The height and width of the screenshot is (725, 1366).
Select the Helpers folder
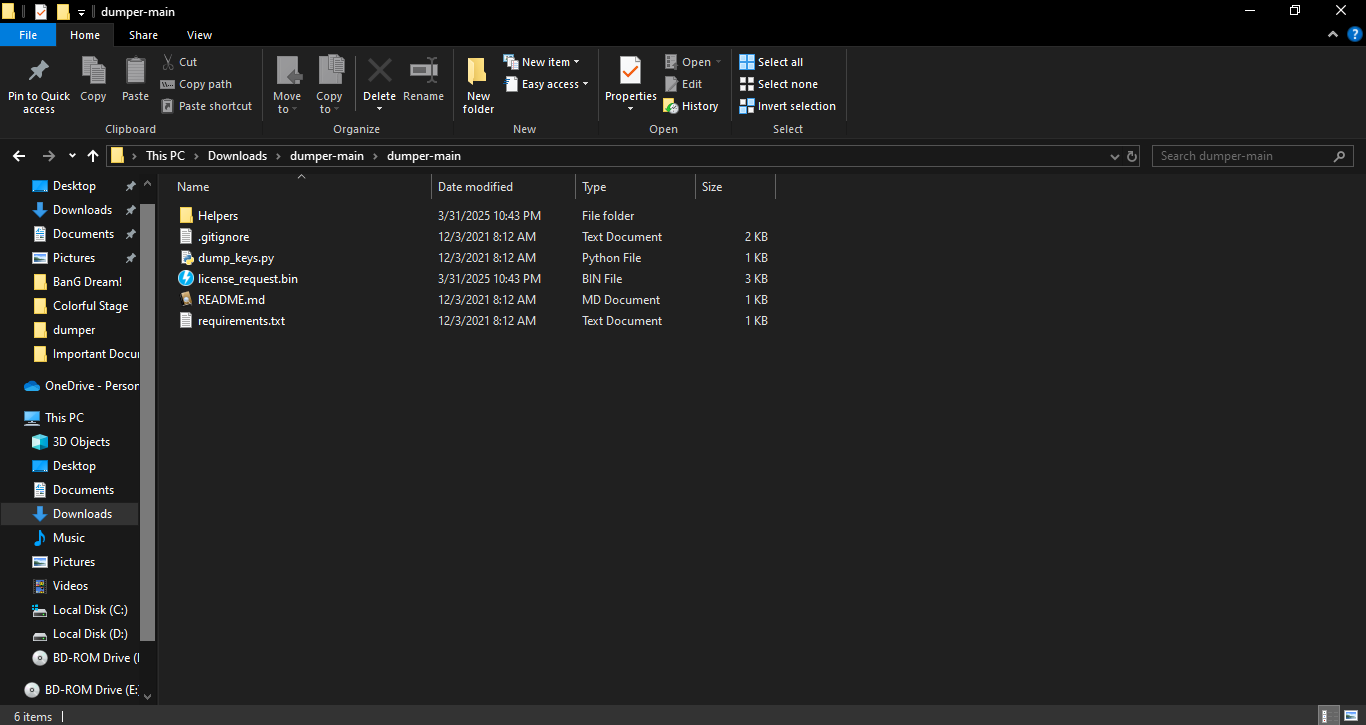pyautogui.click(x=473, y=216)
